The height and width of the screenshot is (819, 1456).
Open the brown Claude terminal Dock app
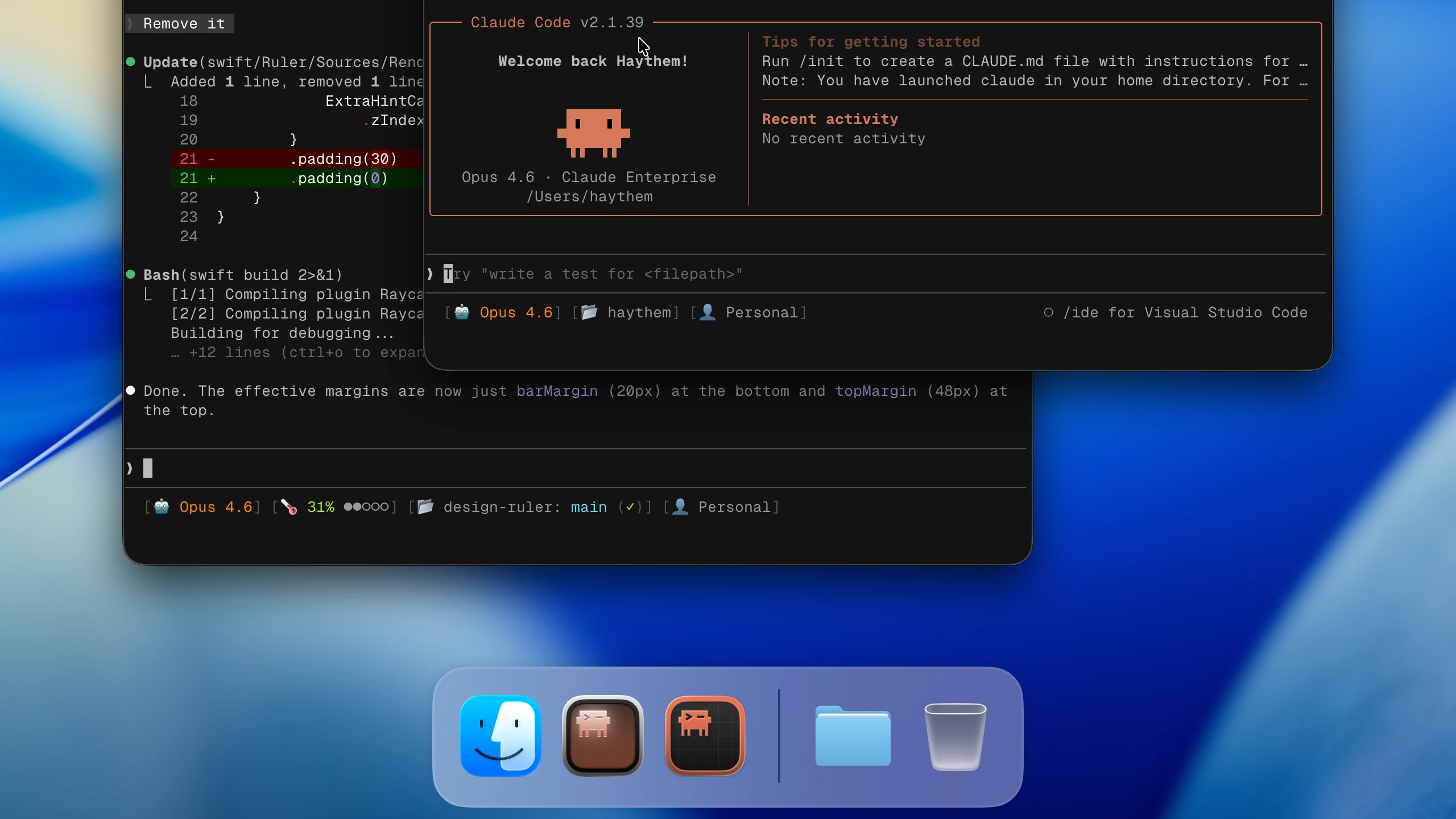coord(603,735)
